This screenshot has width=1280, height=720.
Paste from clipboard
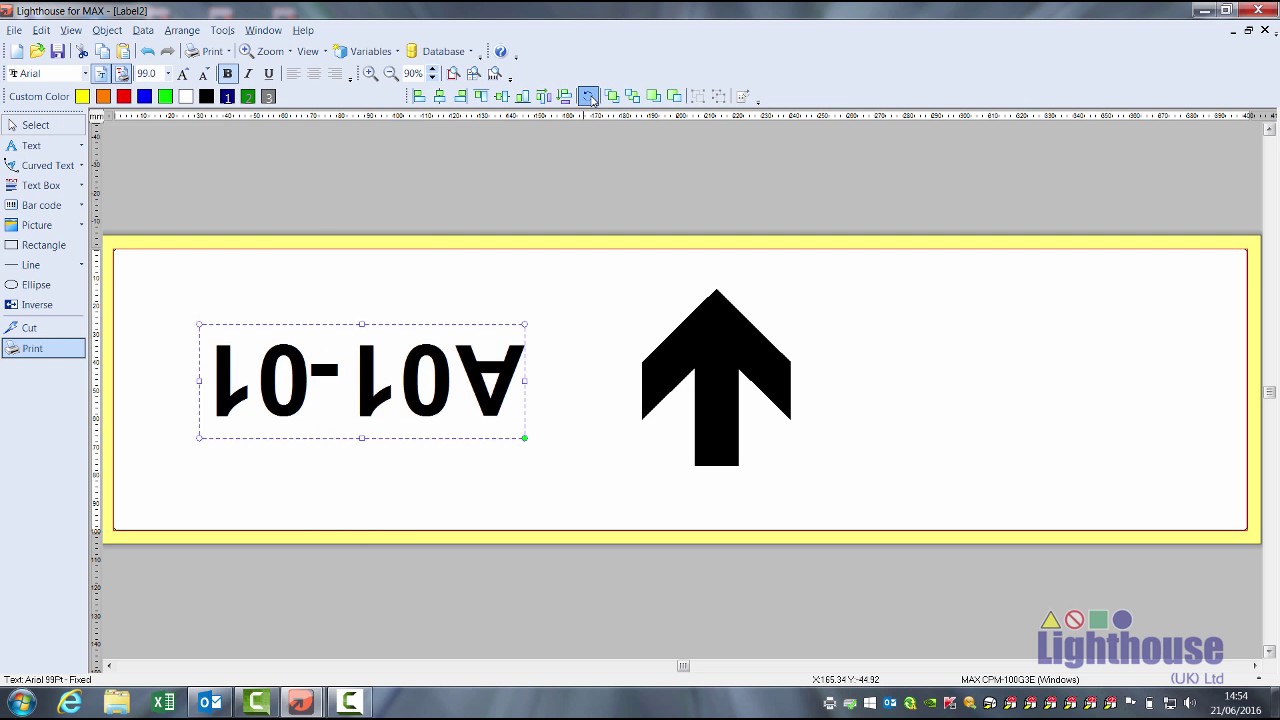tap(123, 51)
